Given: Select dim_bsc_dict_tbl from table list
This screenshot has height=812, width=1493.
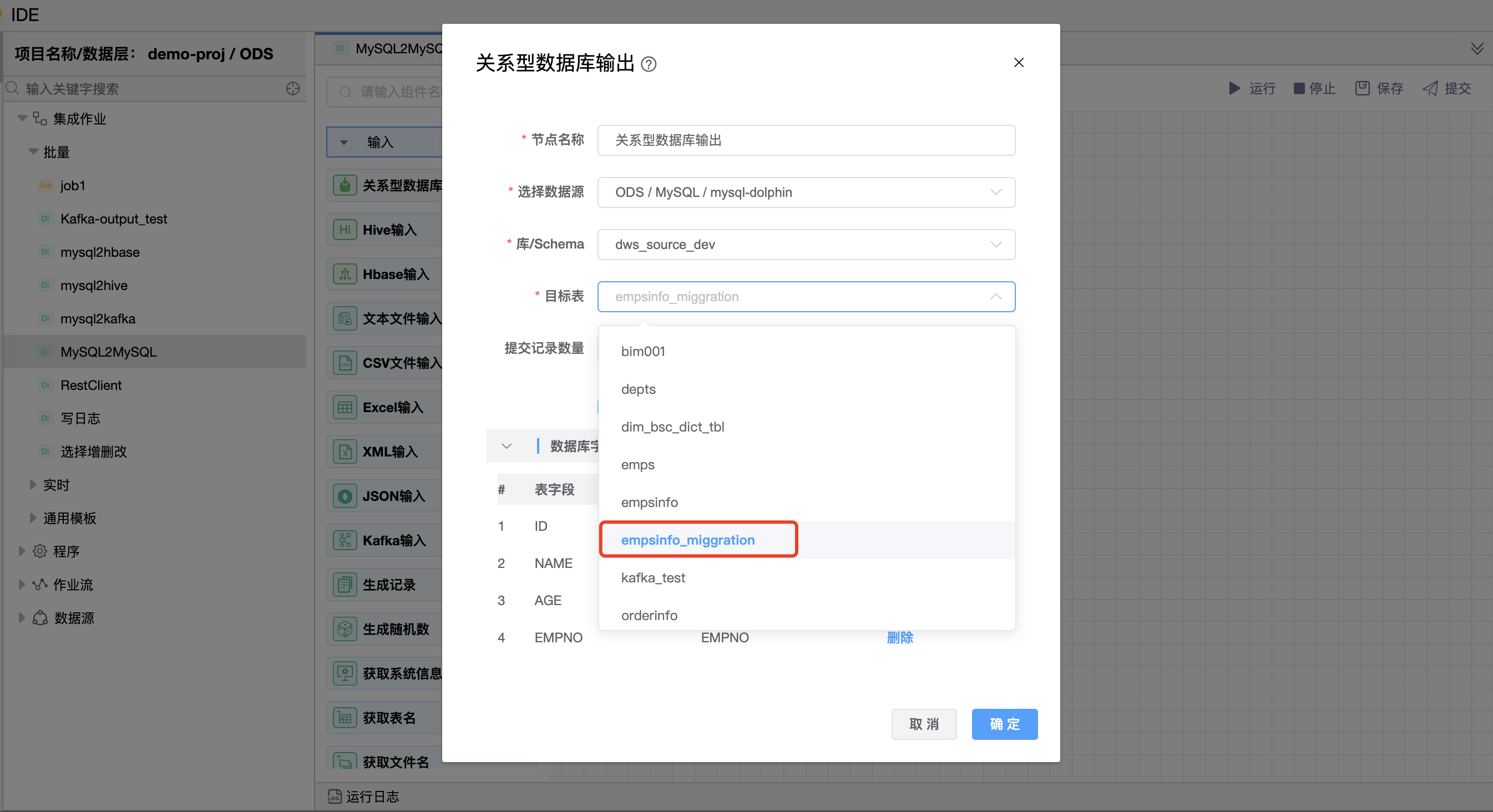Looking at the screenshot, I should [x=806, y=427].
